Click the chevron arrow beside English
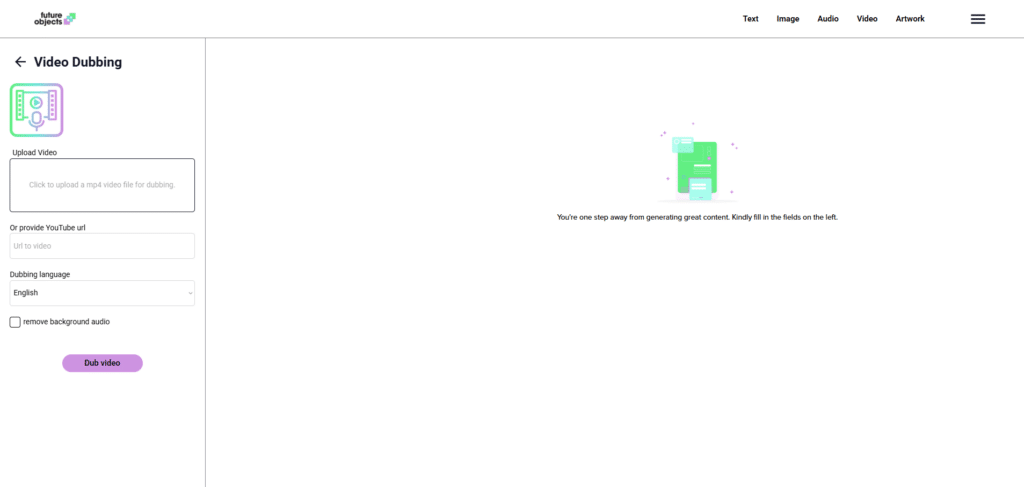The image size is (1024, 487). pyautogui.click(x=189, y=293)
